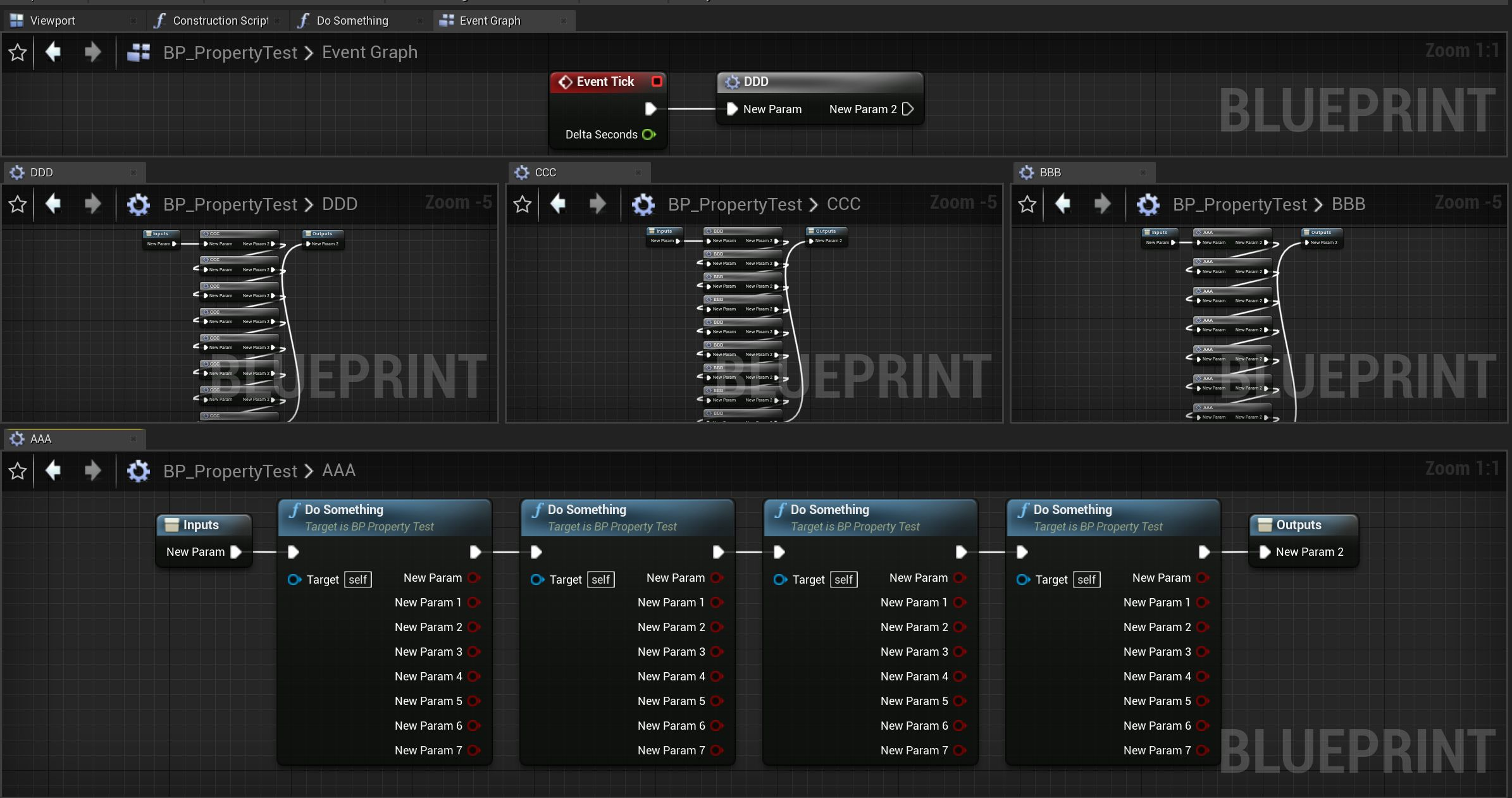Click the BP_PropertyTest blueprint icon in the Event Graph breadcrumb
Image resolution: width=1512 pixels, height=798 pixels.
tap(139, 52)
